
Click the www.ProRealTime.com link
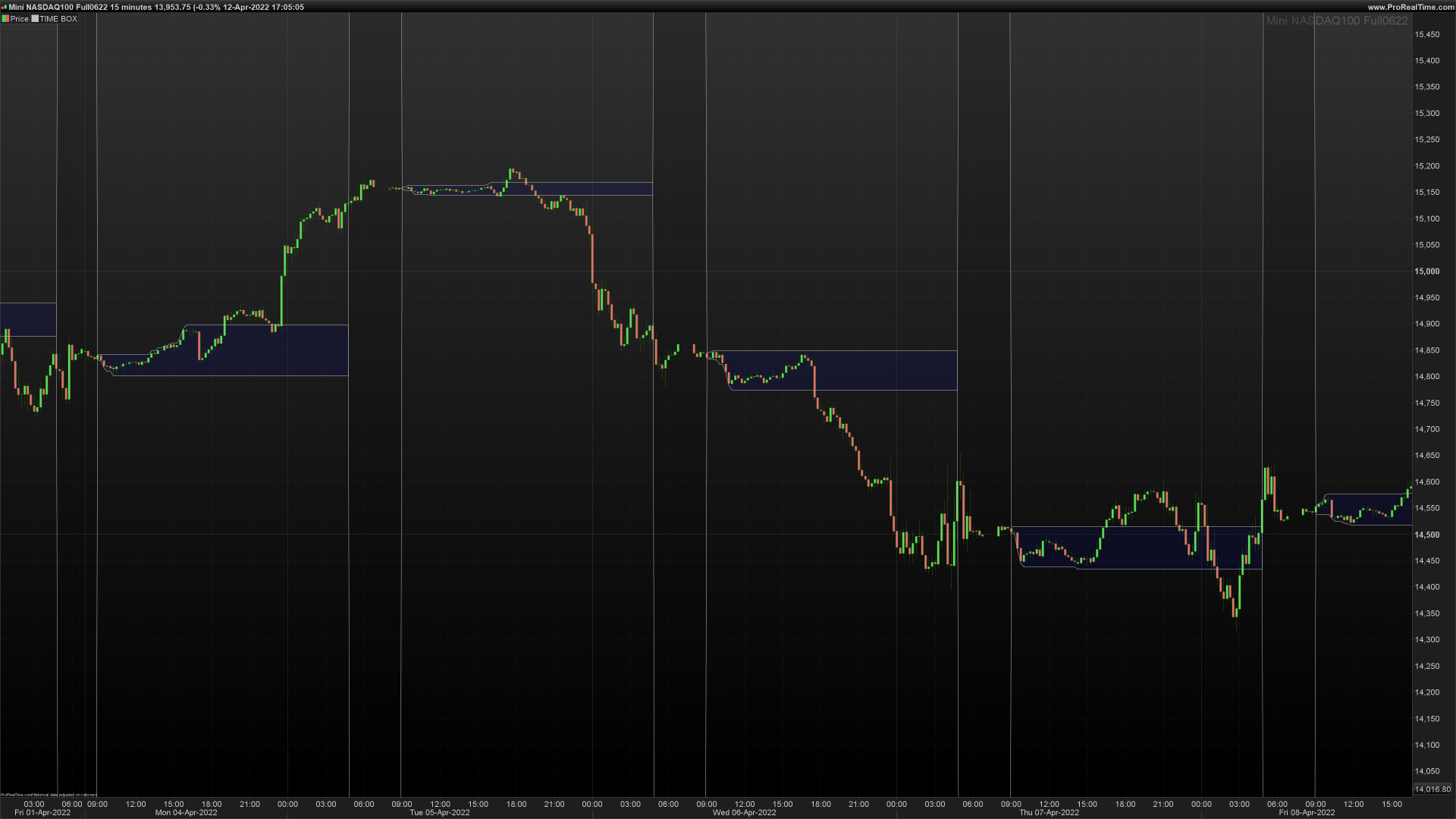[1410, 7]
